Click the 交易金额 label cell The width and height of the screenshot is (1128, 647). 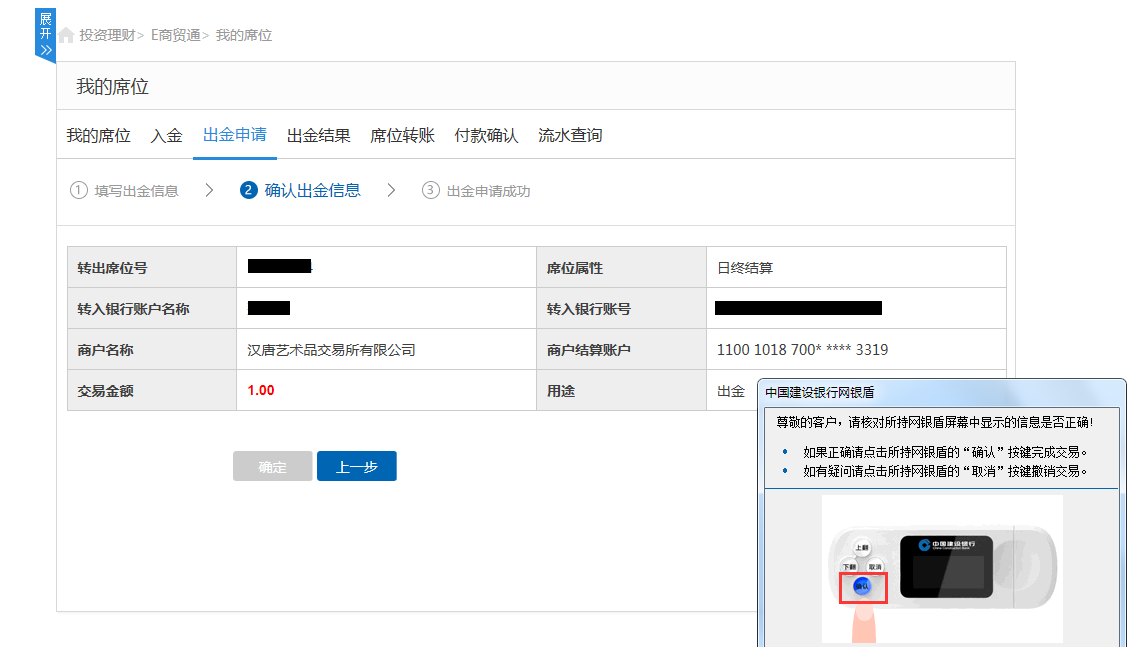(x=152, y=391)
